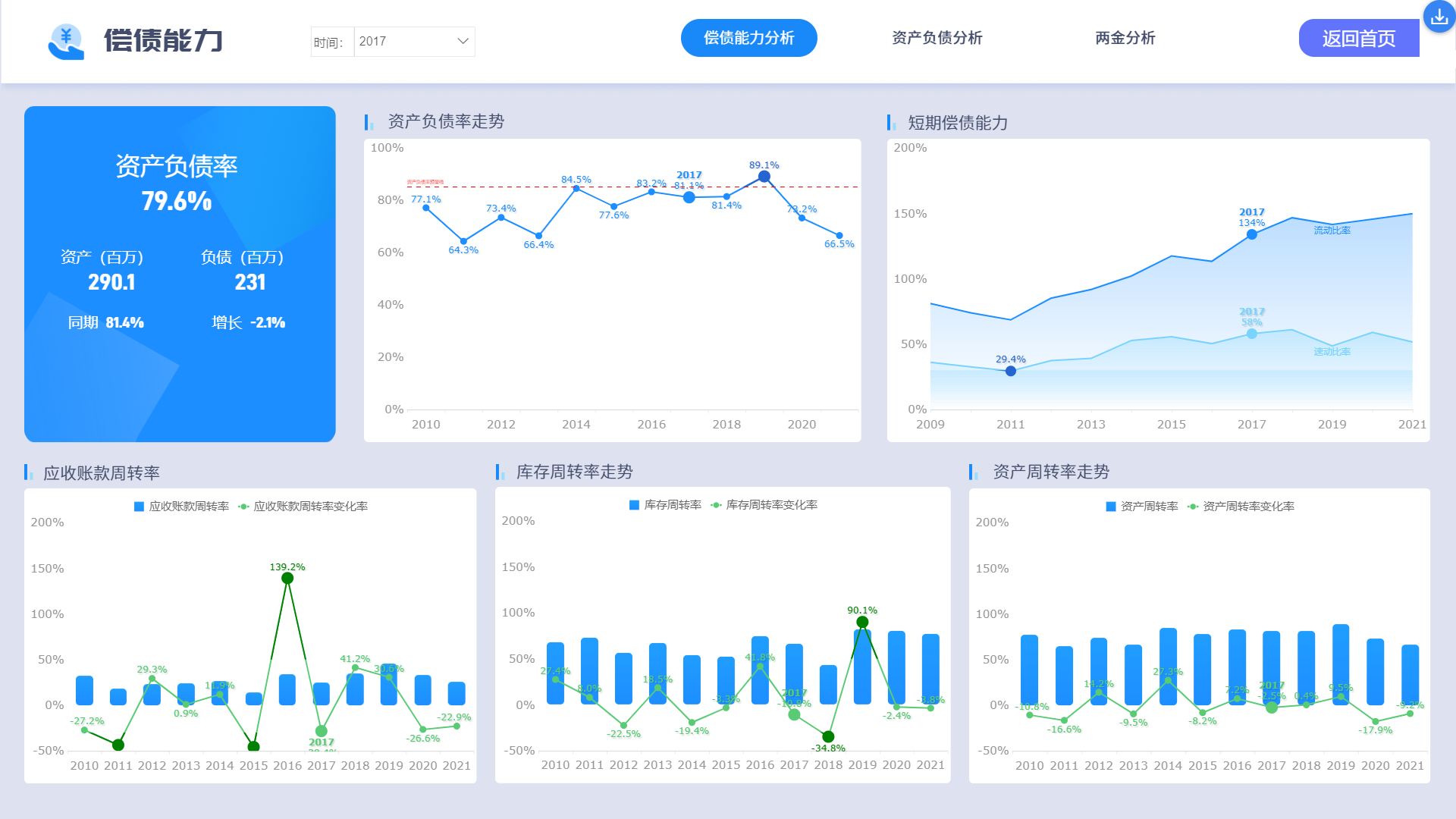Click the 90.1% peak point in 库存周转率走势
The image size is (1456, 819).
coord(862,622)
